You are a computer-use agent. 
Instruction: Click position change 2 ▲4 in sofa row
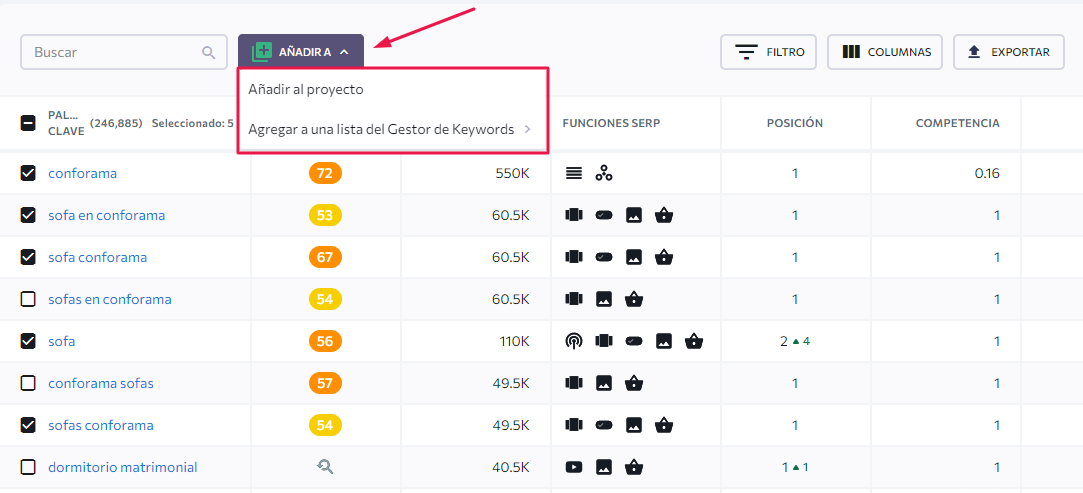pyautogui.click(x=794, y=341)
